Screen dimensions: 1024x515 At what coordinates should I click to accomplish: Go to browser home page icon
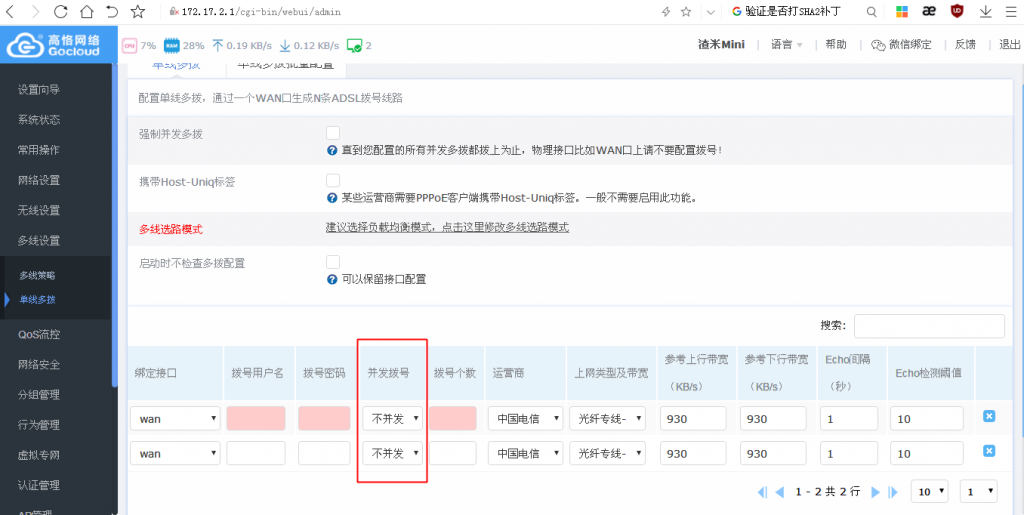pyautogui.click(x=86, y=11)
